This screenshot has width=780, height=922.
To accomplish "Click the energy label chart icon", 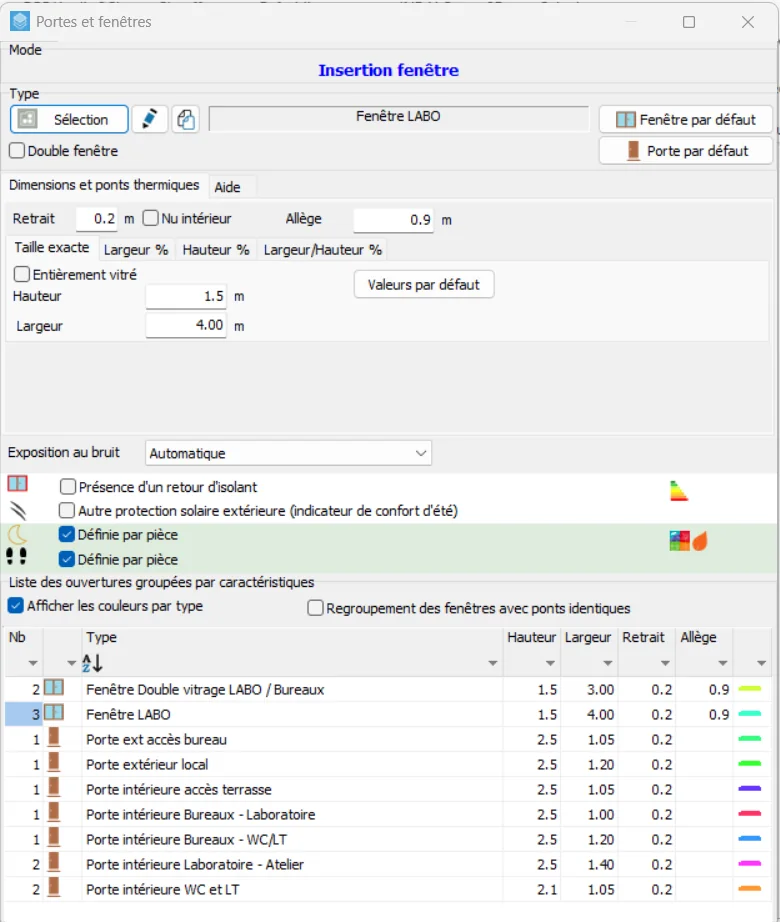I will 679,491.
